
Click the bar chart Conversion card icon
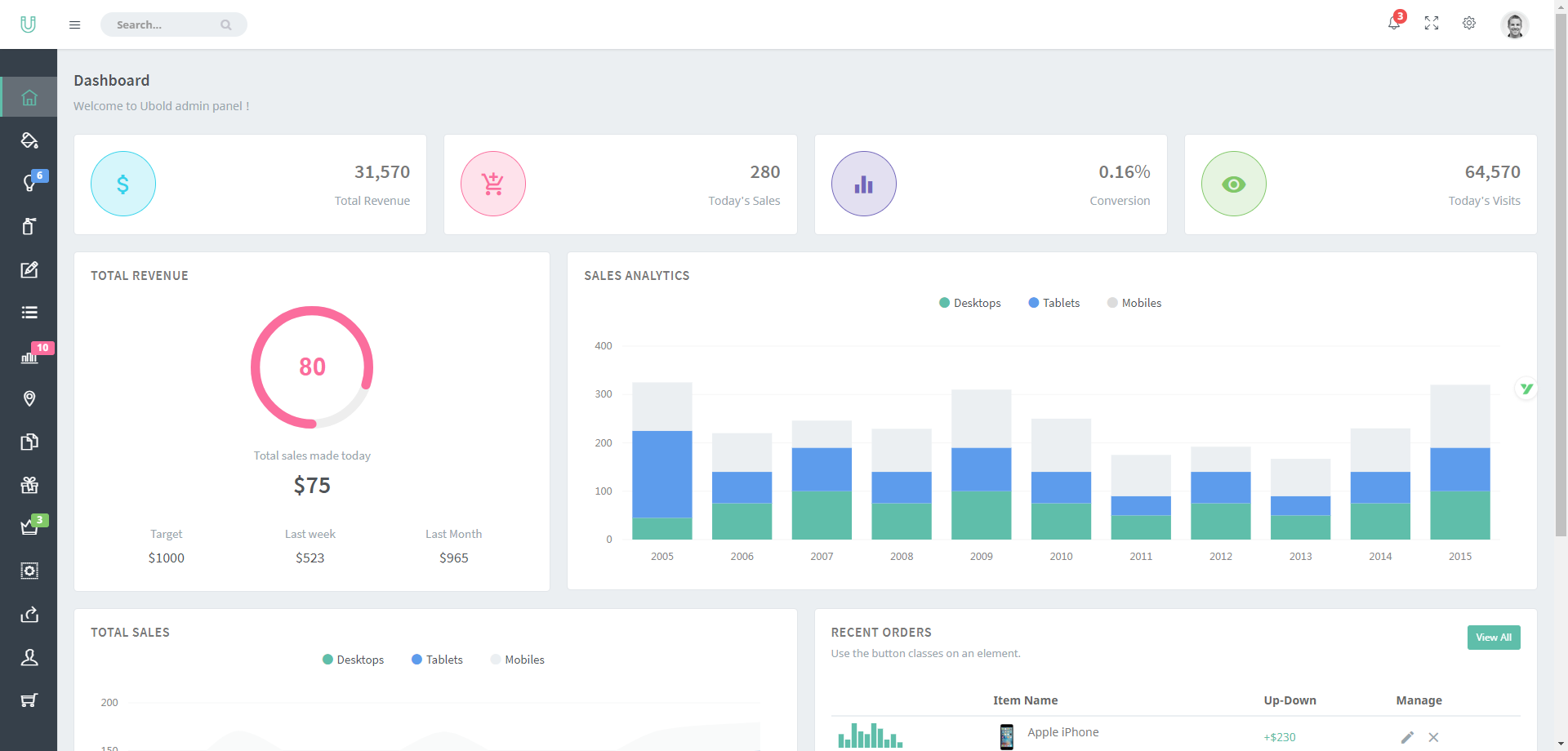point(864,184)
